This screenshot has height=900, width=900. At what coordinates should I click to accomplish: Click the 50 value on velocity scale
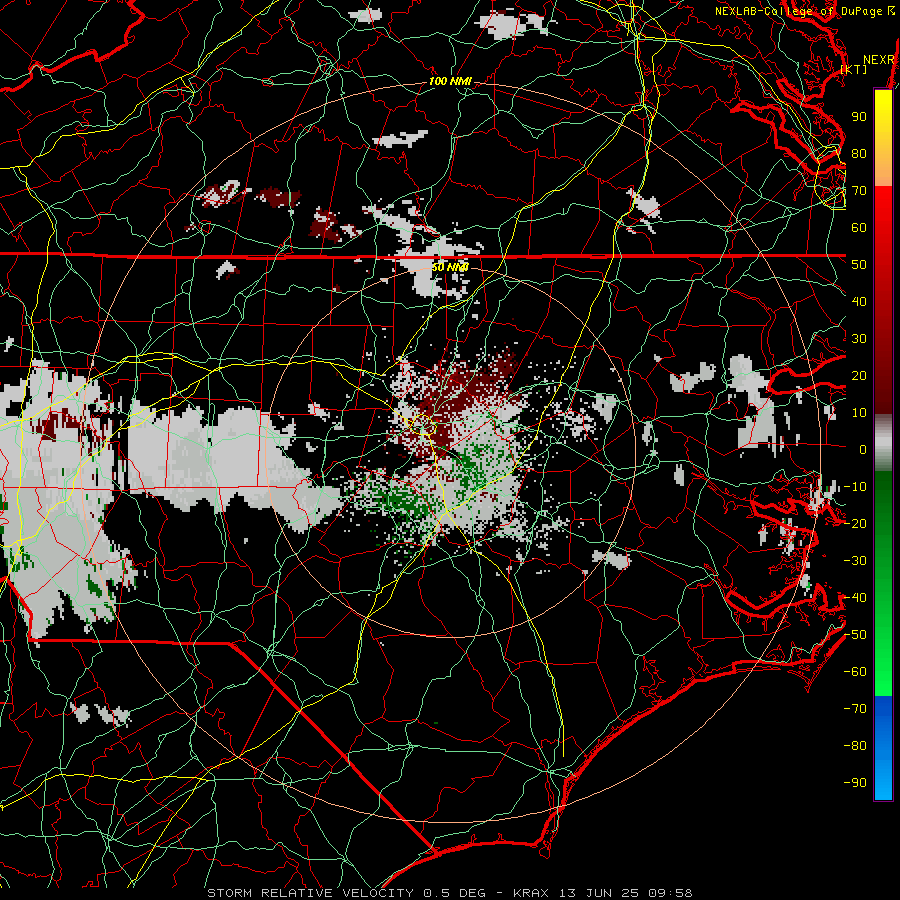[859, 265]
